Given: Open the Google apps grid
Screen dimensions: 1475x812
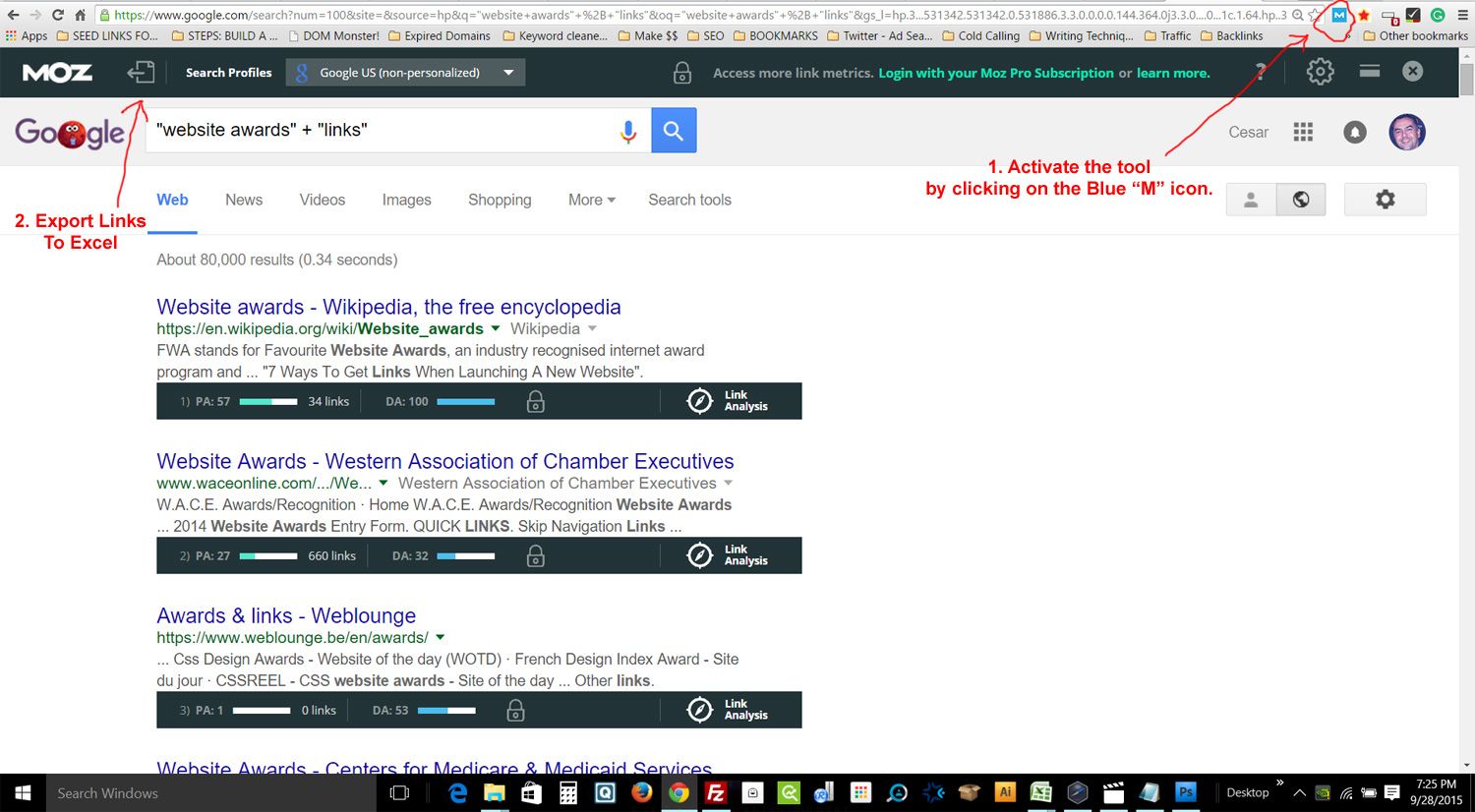Looking at the screenshot, I should [x=1303, y=132].
